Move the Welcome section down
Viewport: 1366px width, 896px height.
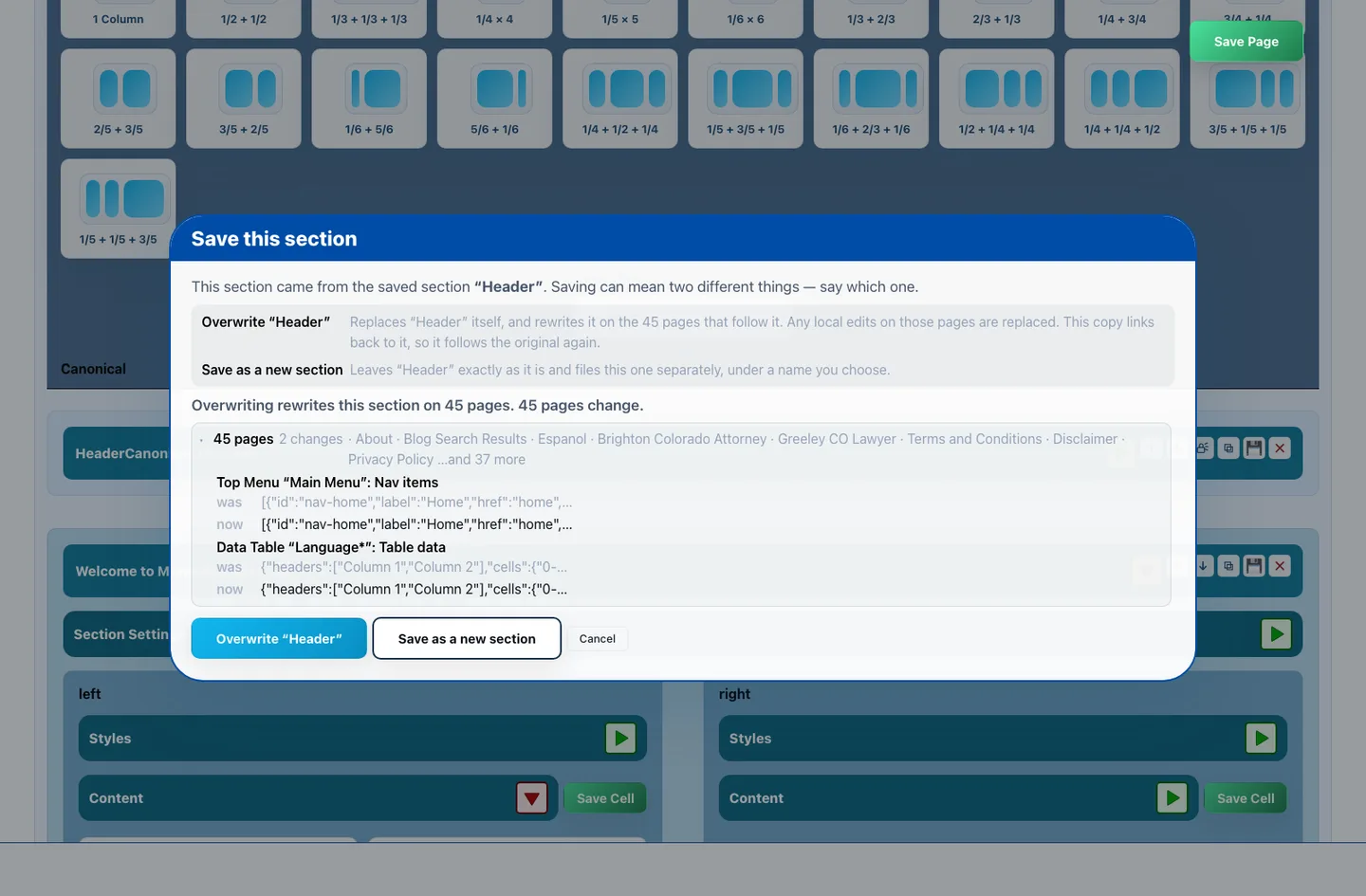(x=1203, y=566)
